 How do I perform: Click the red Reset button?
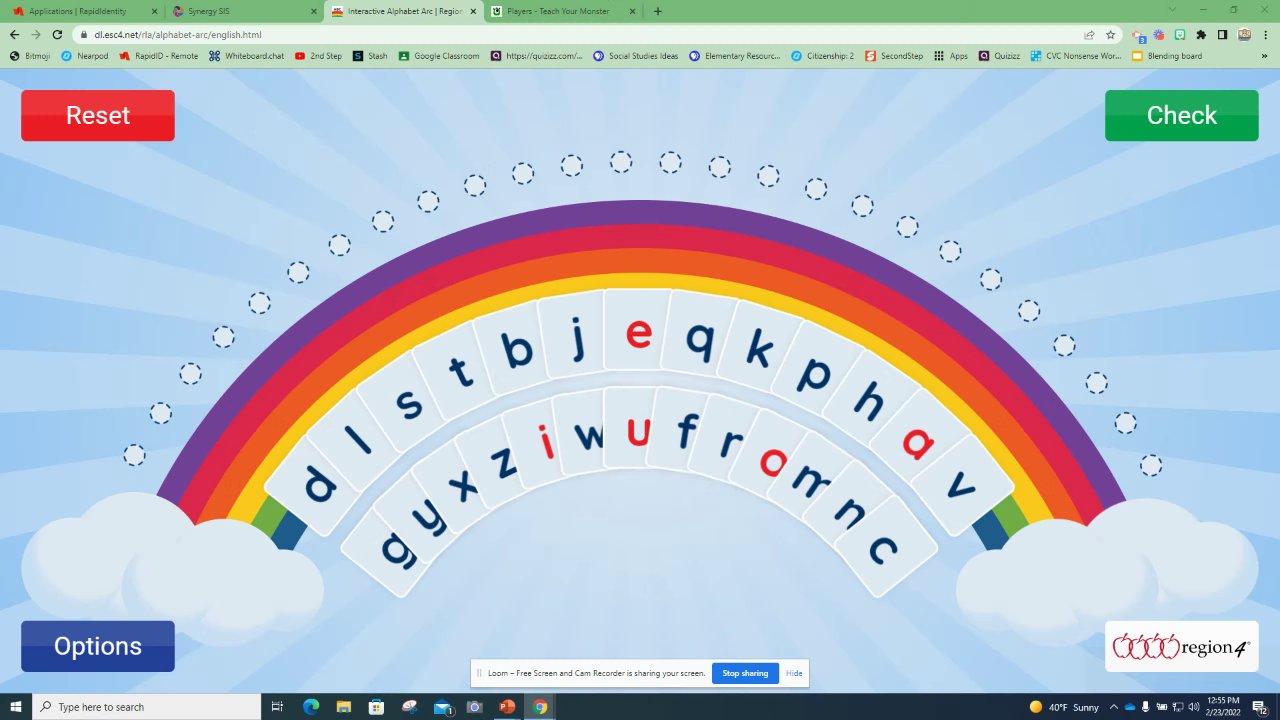(98, 115)
